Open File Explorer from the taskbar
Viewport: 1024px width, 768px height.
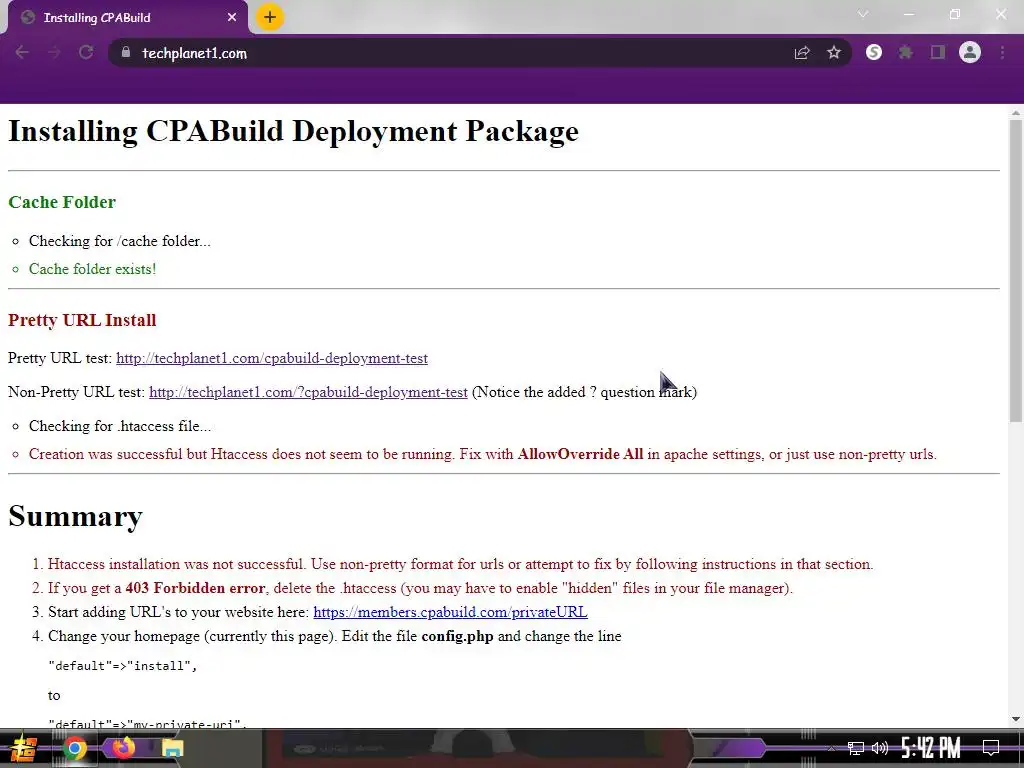tap(172, 748)
